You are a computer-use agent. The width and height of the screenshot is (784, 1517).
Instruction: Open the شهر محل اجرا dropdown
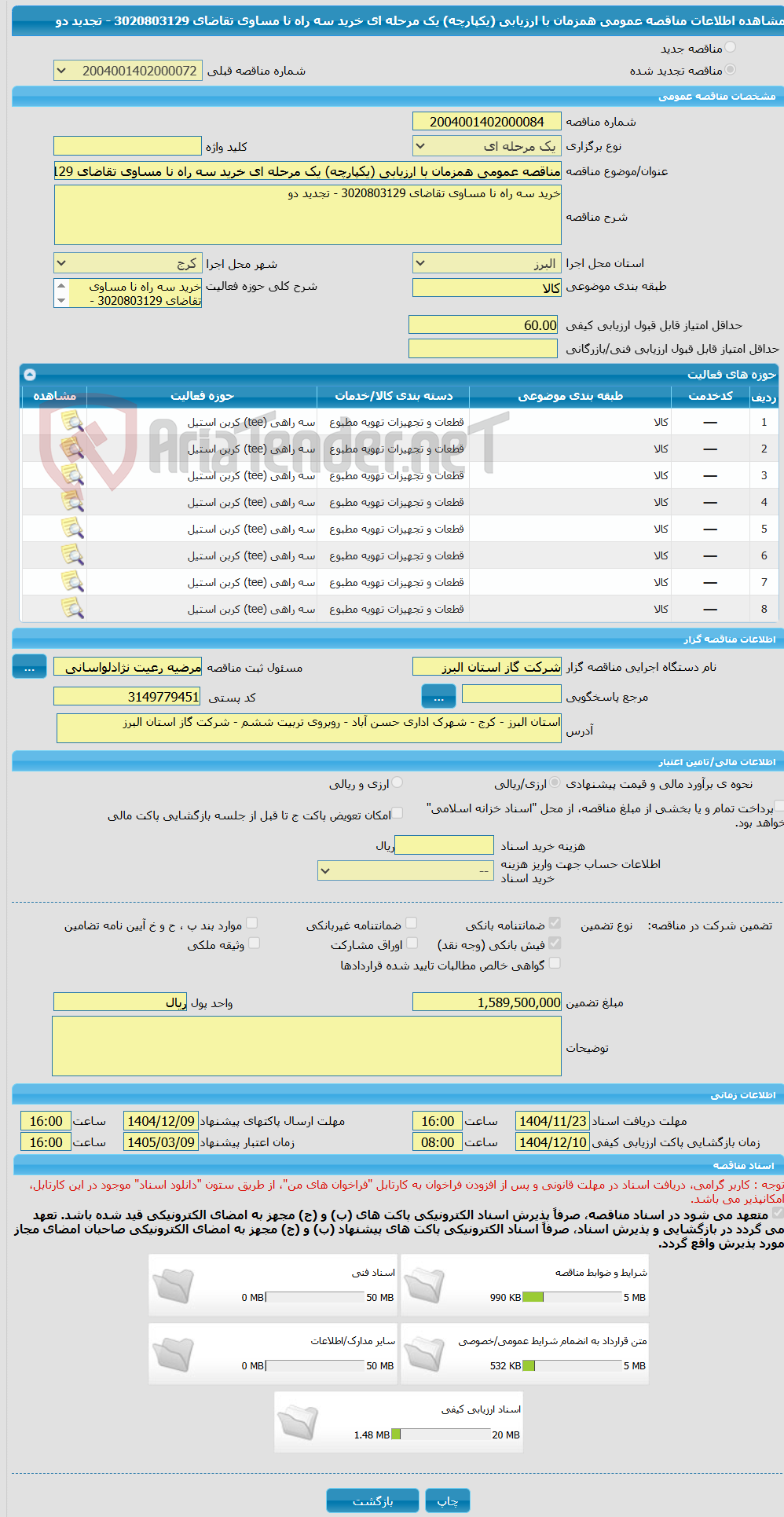coord(127,263)
